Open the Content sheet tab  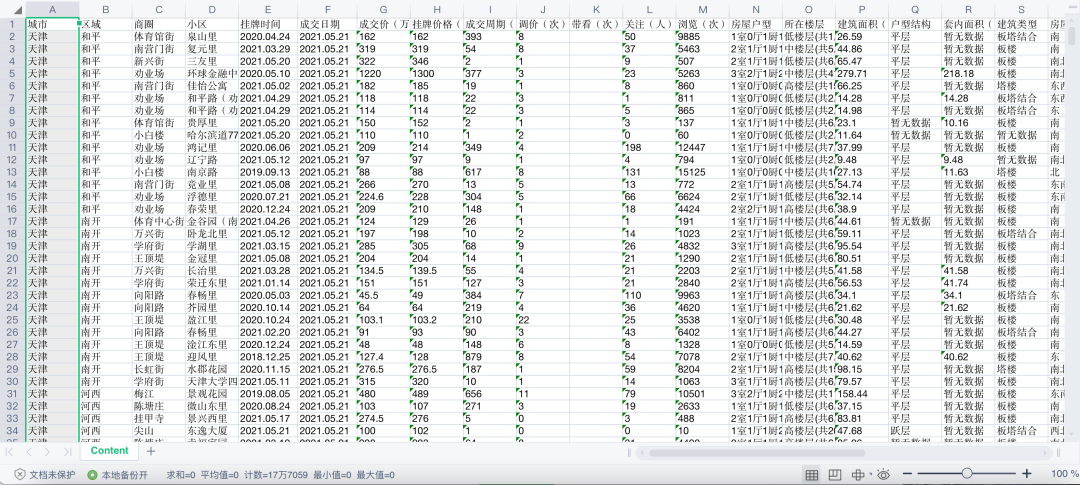click(x=110, y=451)
